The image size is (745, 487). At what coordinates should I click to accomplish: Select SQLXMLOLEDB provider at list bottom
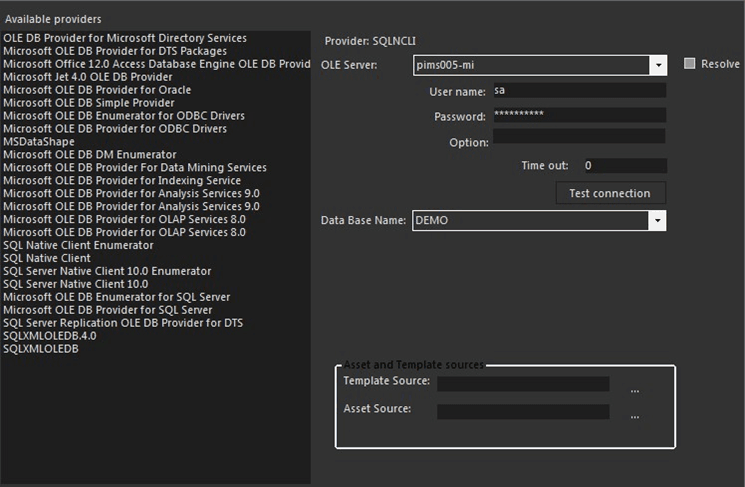41,349
